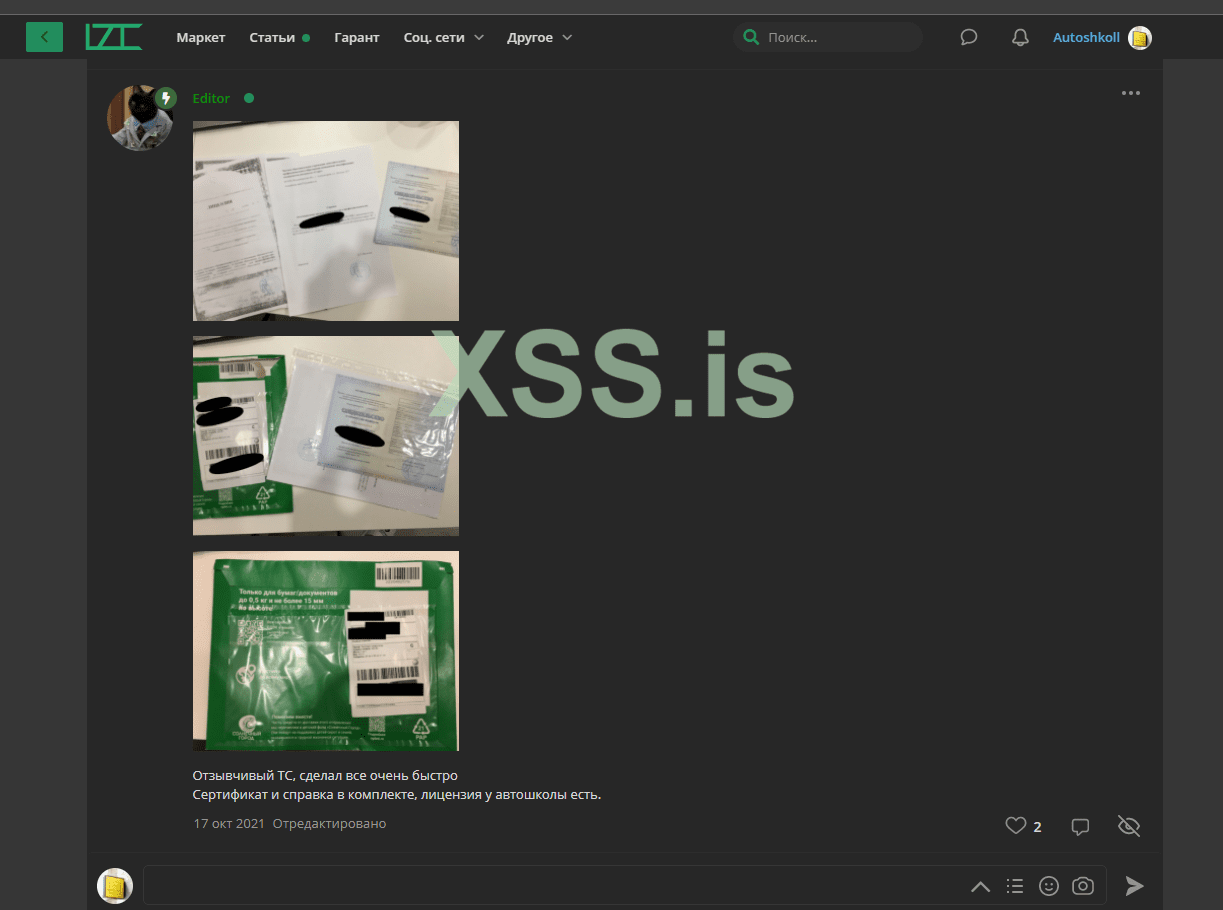Click the comment bubble icon under post
Viewport: 1223px width, 910px height.
(1080, 827)
